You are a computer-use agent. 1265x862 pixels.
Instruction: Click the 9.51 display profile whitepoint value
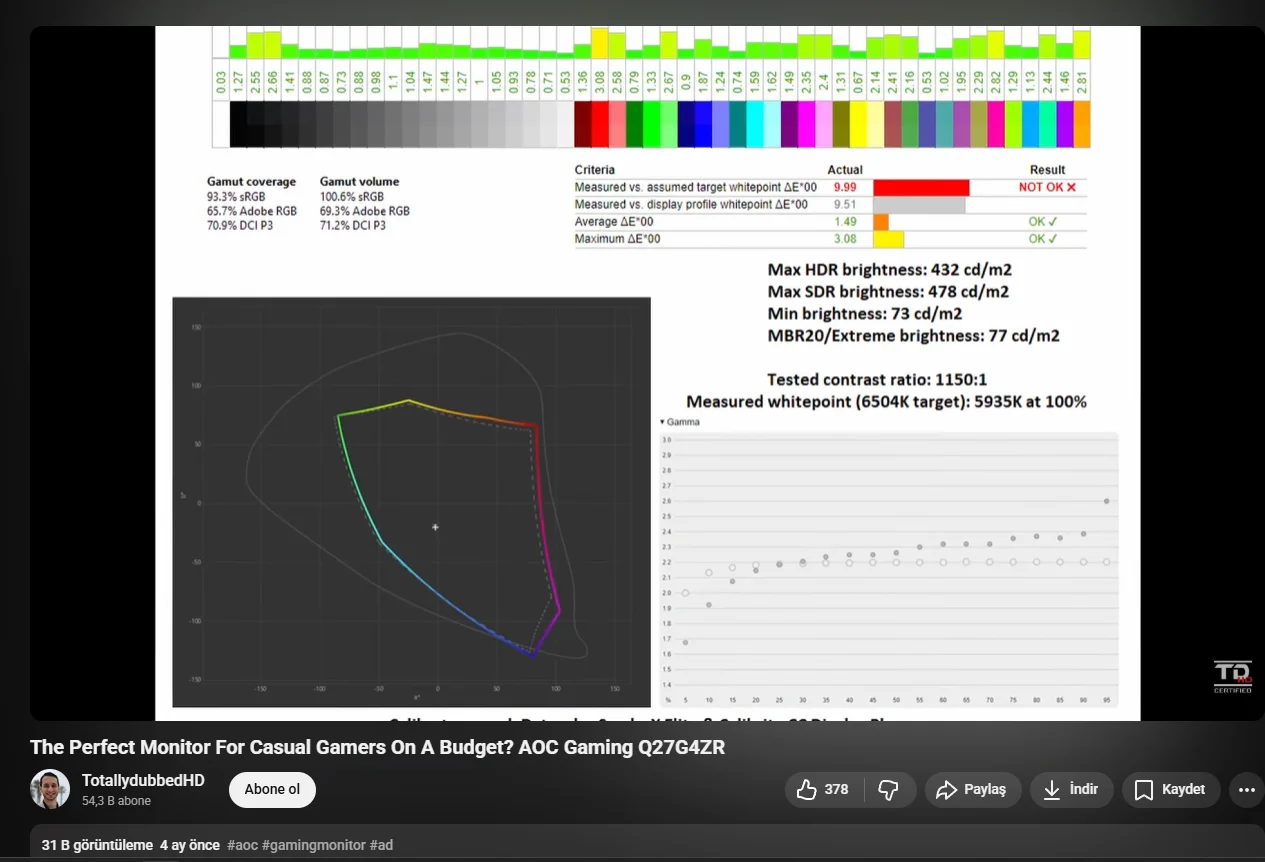pyautogui.click(x=845, y=204)
